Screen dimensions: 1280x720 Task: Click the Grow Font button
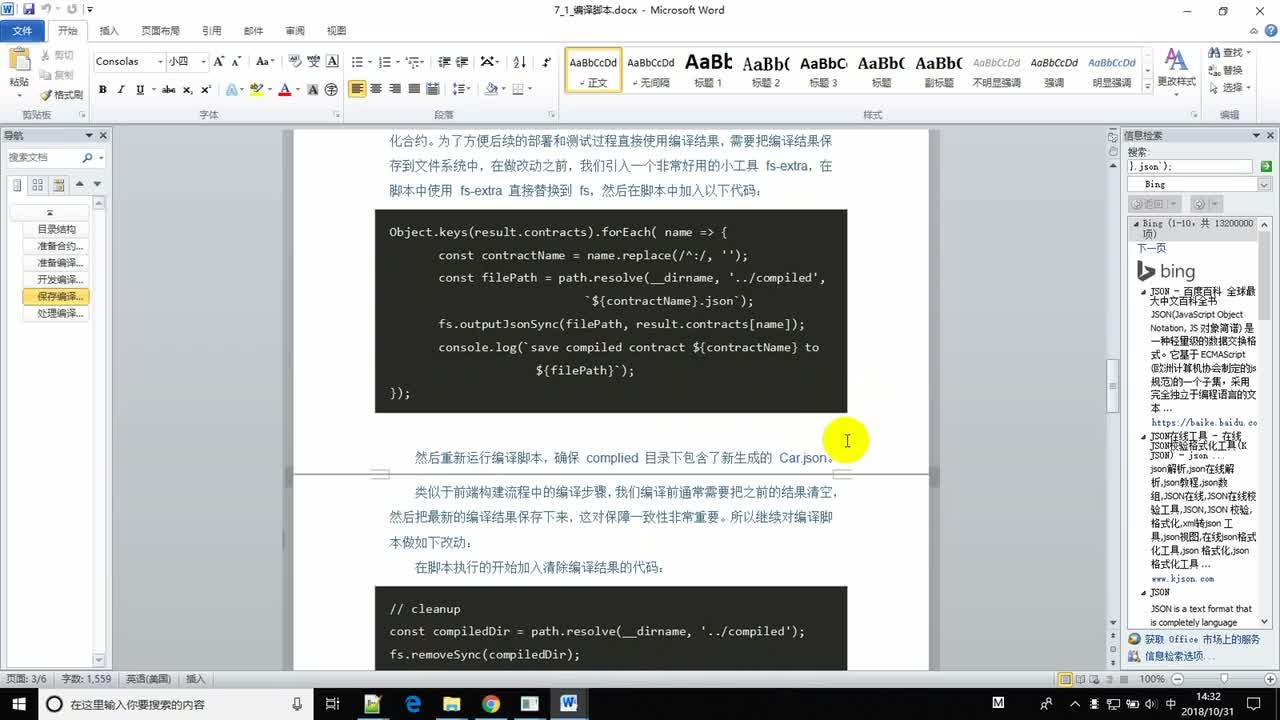[219, 61]
